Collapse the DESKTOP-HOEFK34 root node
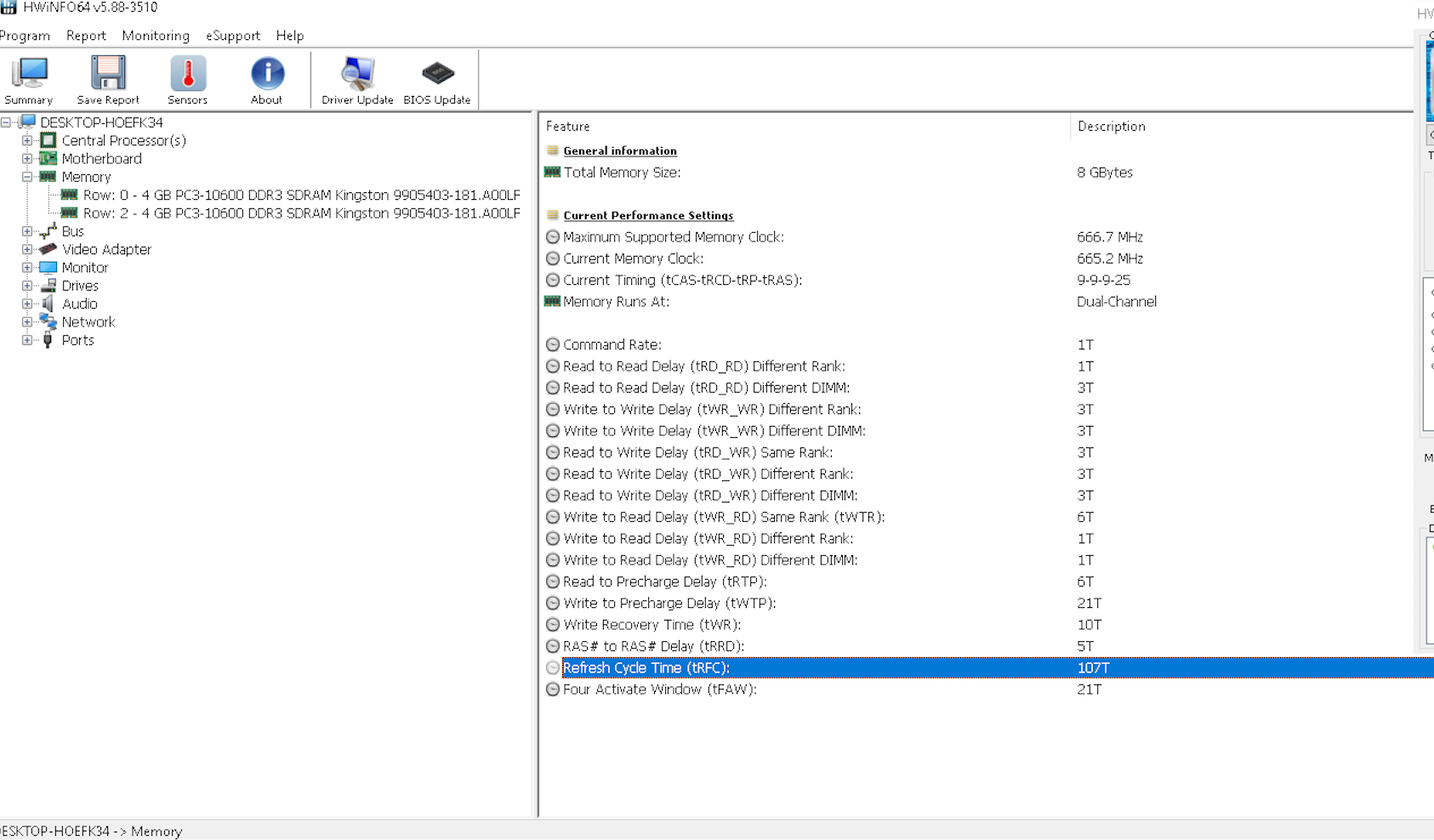This screenshot has width=1434, height=840. [6, 122]
